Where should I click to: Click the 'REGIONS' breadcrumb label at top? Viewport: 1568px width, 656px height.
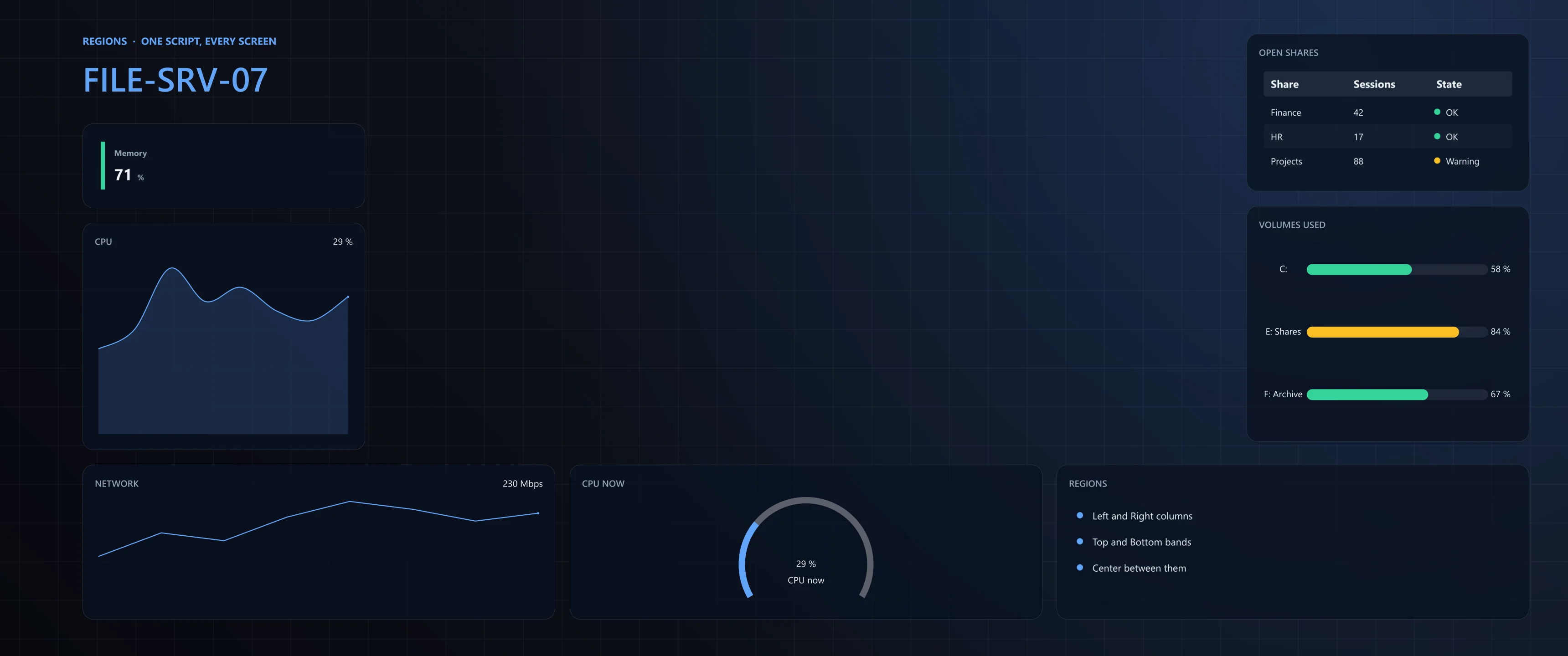(x=105, y=41)
